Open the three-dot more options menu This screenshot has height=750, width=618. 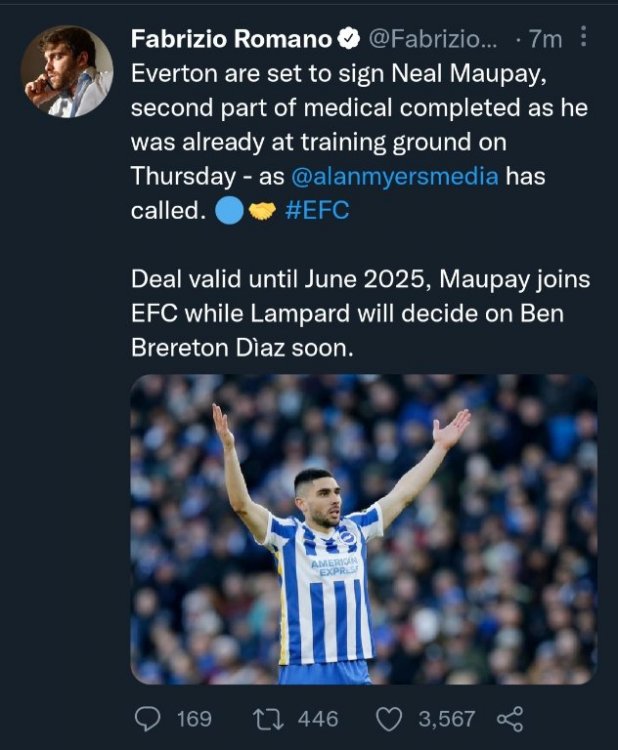pos(585,38)
